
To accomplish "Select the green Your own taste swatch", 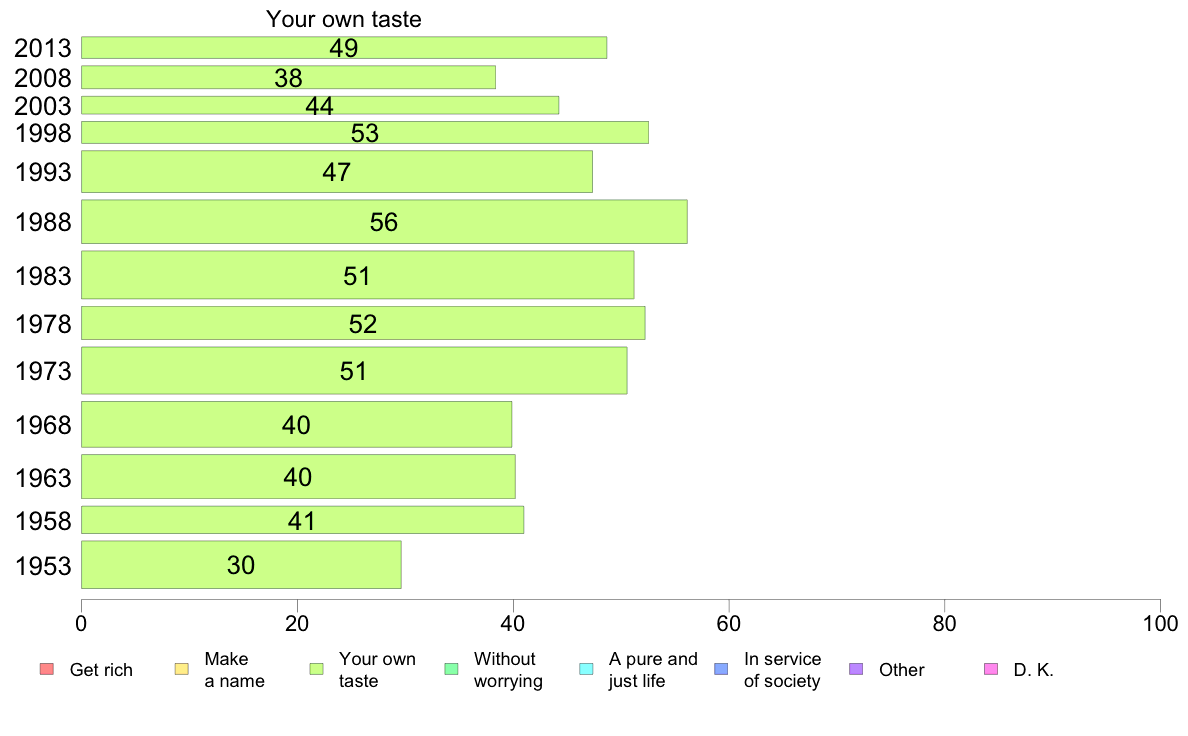I will coord(316,669).
